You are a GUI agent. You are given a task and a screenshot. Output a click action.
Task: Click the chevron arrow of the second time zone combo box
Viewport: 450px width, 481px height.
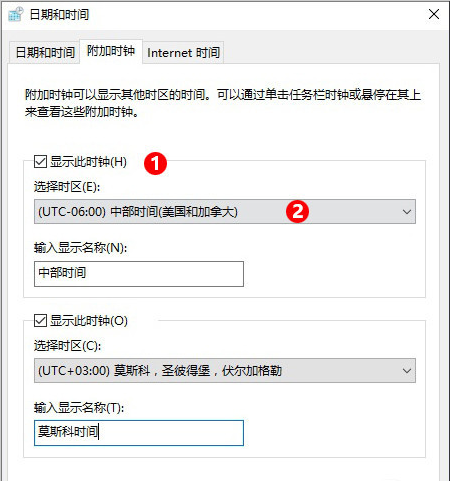tap(407, 371)
